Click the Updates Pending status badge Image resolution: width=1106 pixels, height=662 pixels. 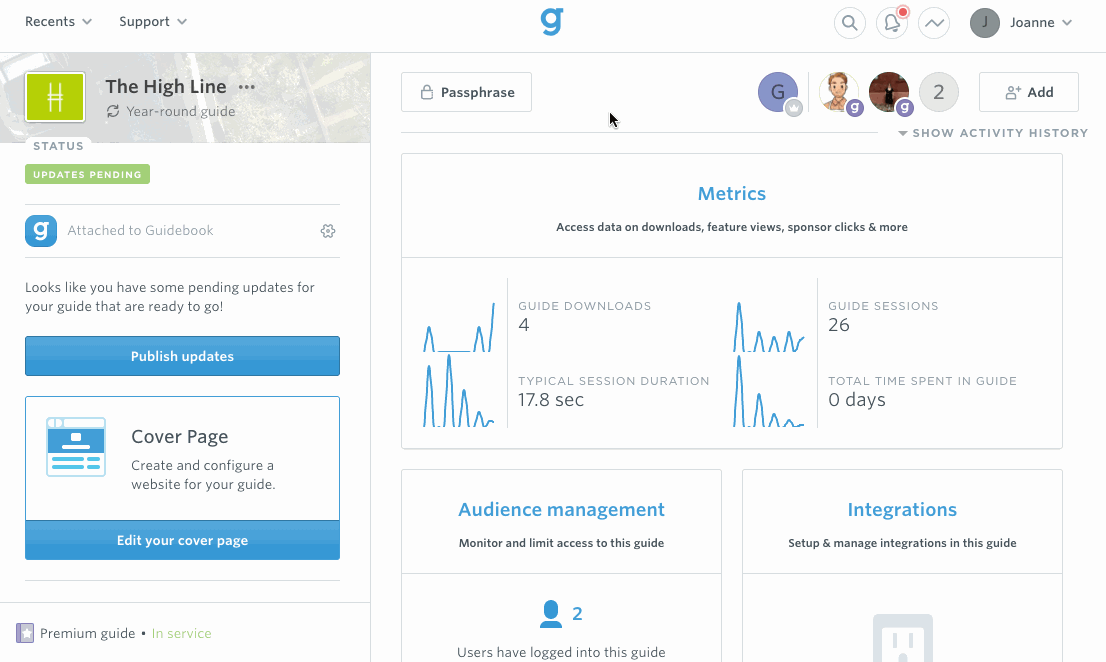(x=87, y=174)
